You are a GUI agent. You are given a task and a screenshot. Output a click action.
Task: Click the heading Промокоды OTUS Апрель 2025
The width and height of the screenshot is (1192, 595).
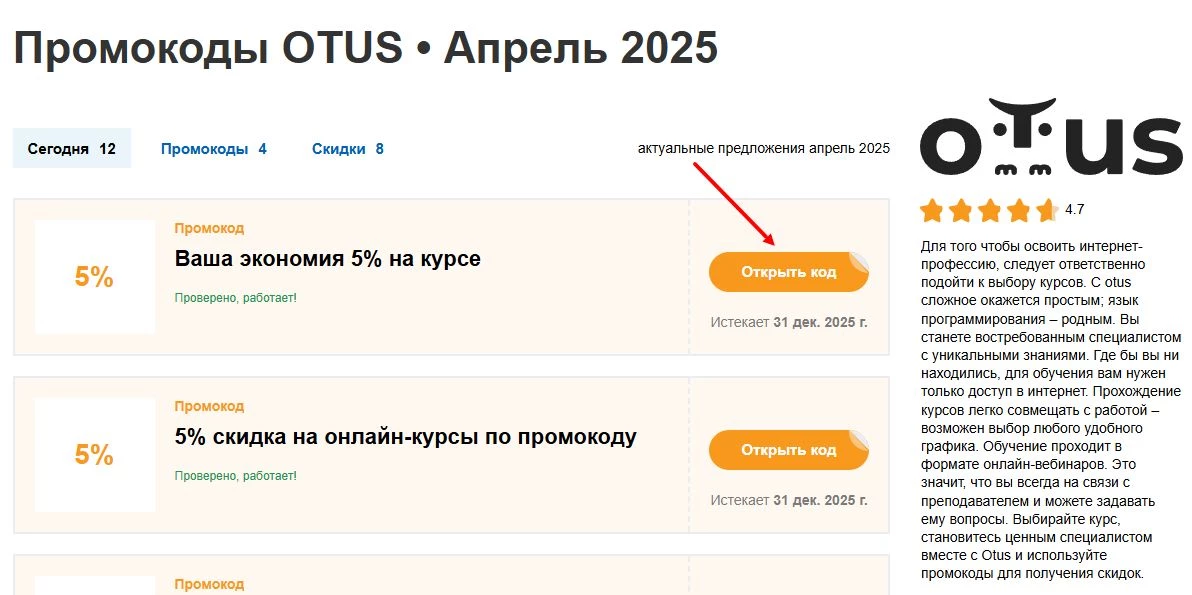[x=367, y=47]
